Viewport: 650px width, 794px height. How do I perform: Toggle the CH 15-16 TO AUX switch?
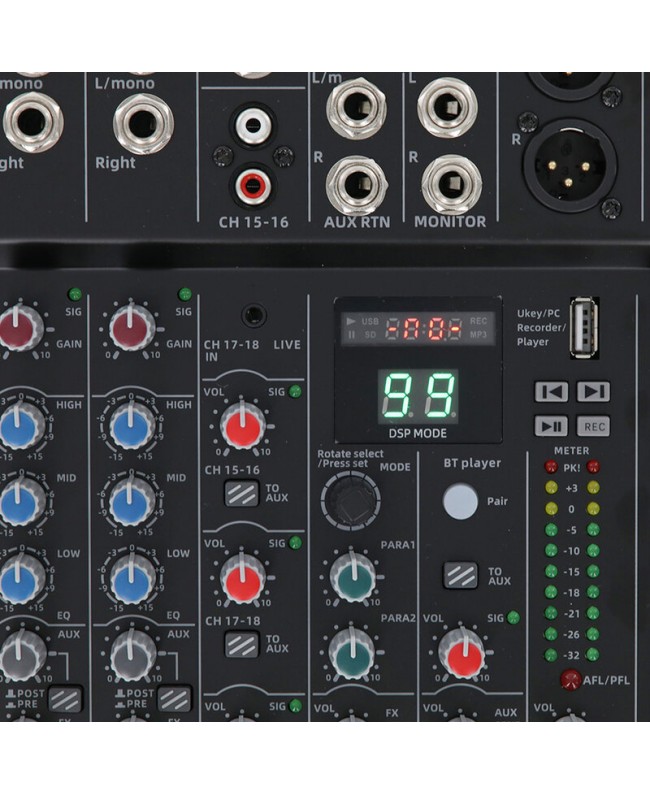click(241, 493)
